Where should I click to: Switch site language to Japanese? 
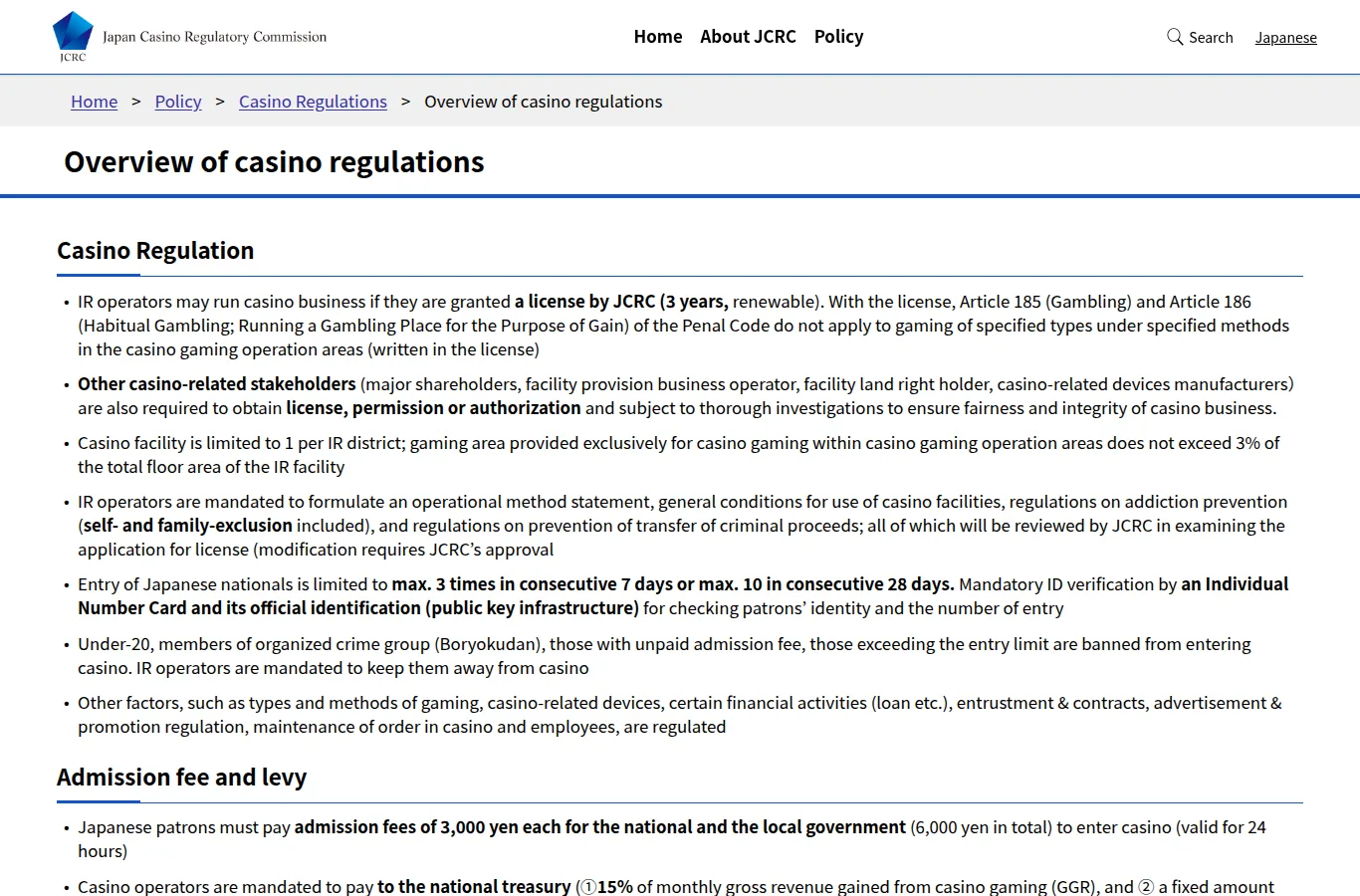pyautogui.click(x=1285, y=37)
